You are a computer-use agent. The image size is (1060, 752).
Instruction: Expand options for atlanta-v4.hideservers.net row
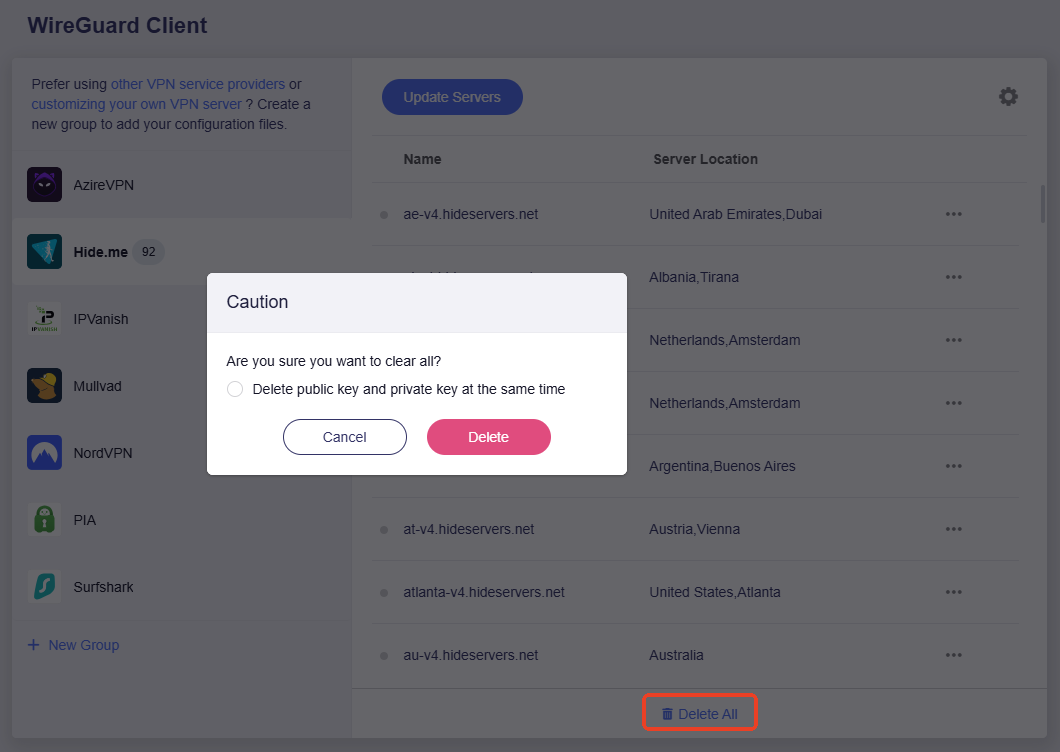[x=953, y=592]
